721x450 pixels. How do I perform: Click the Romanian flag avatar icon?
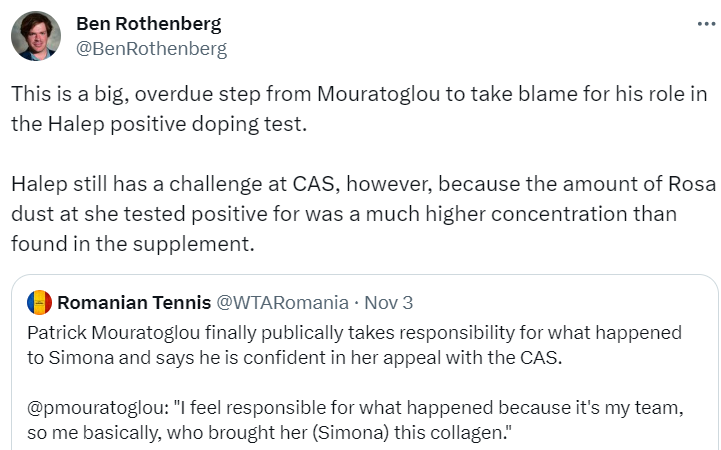40,302
